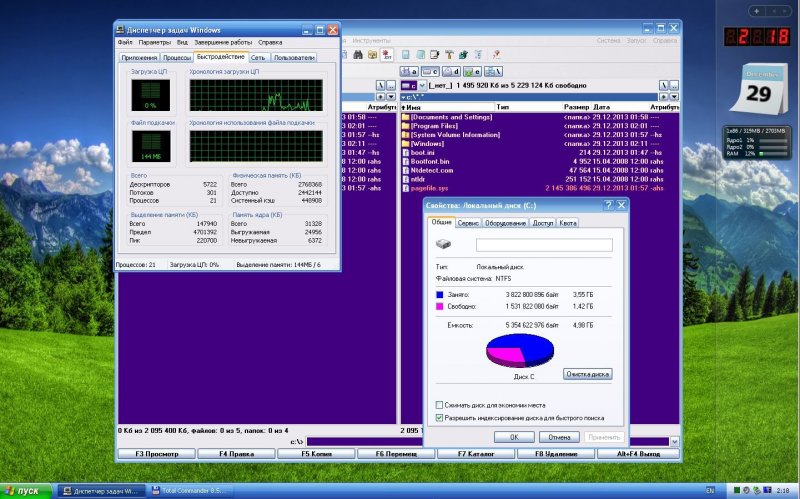Click the disk C pie chart
The image size is (800, 499).
point(520,351)
